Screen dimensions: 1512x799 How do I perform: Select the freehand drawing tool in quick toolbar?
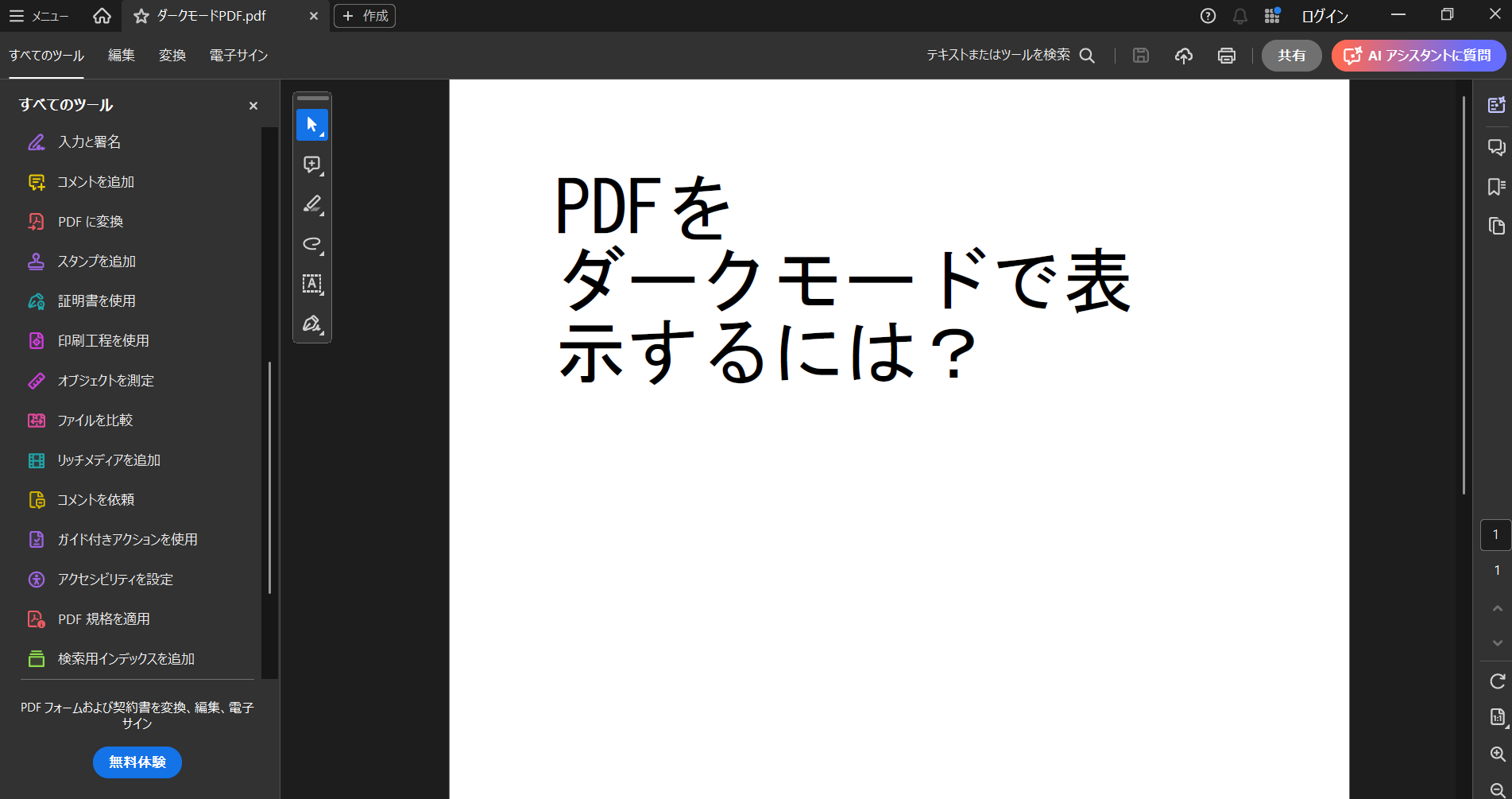311,244
